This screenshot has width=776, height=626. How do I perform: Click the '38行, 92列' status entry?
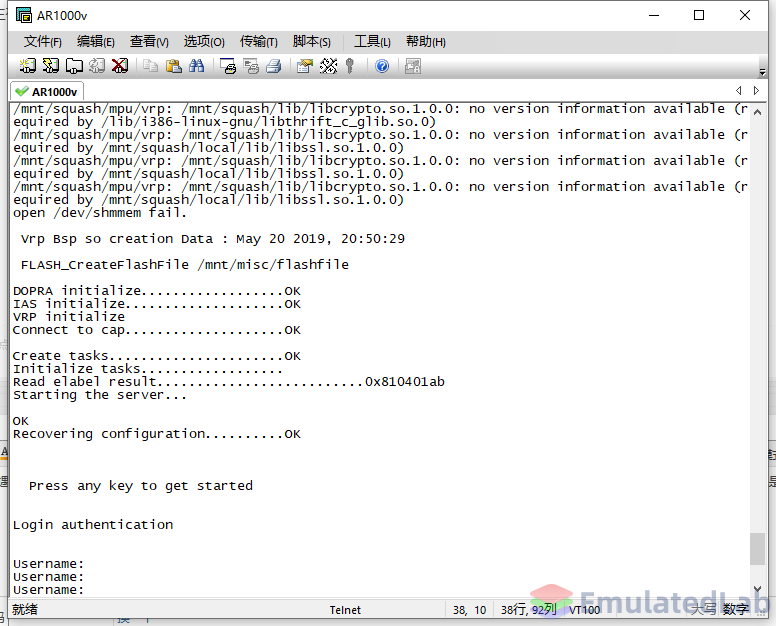click(x=529, y=610)
